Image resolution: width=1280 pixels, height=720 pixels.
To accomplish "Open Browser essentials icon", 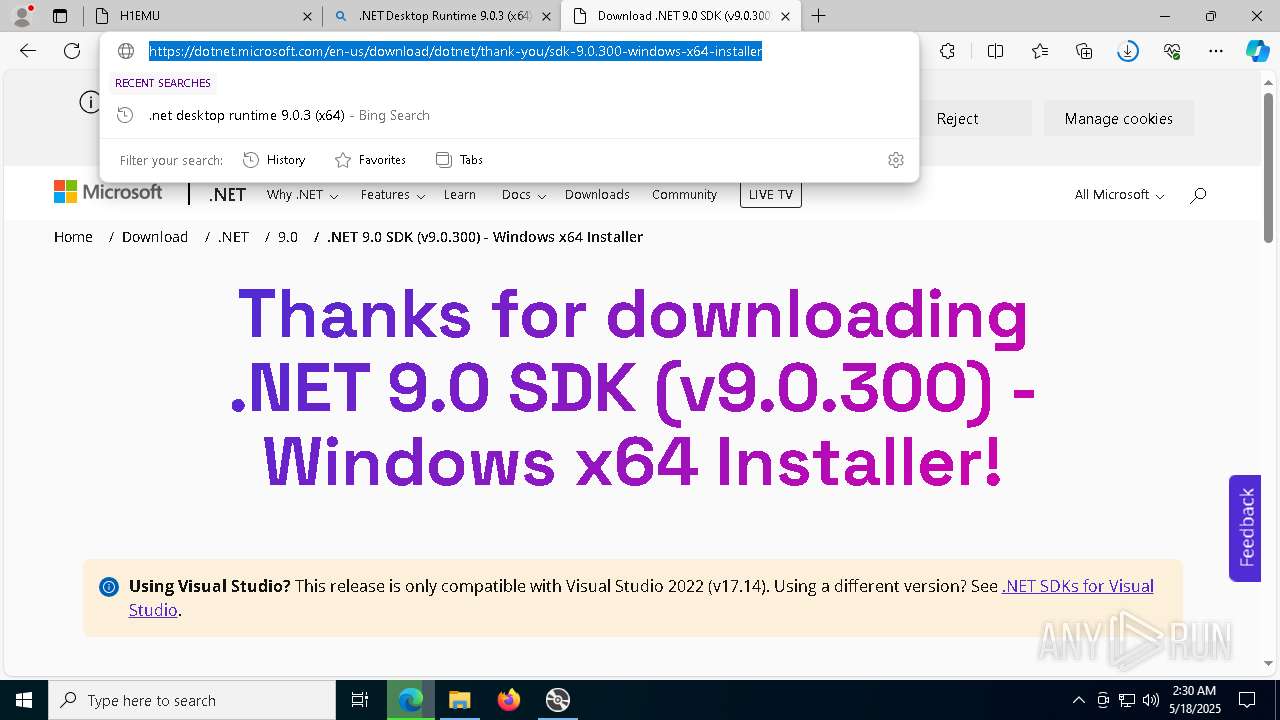I will pyautogui.click(x=1172, y=51).
